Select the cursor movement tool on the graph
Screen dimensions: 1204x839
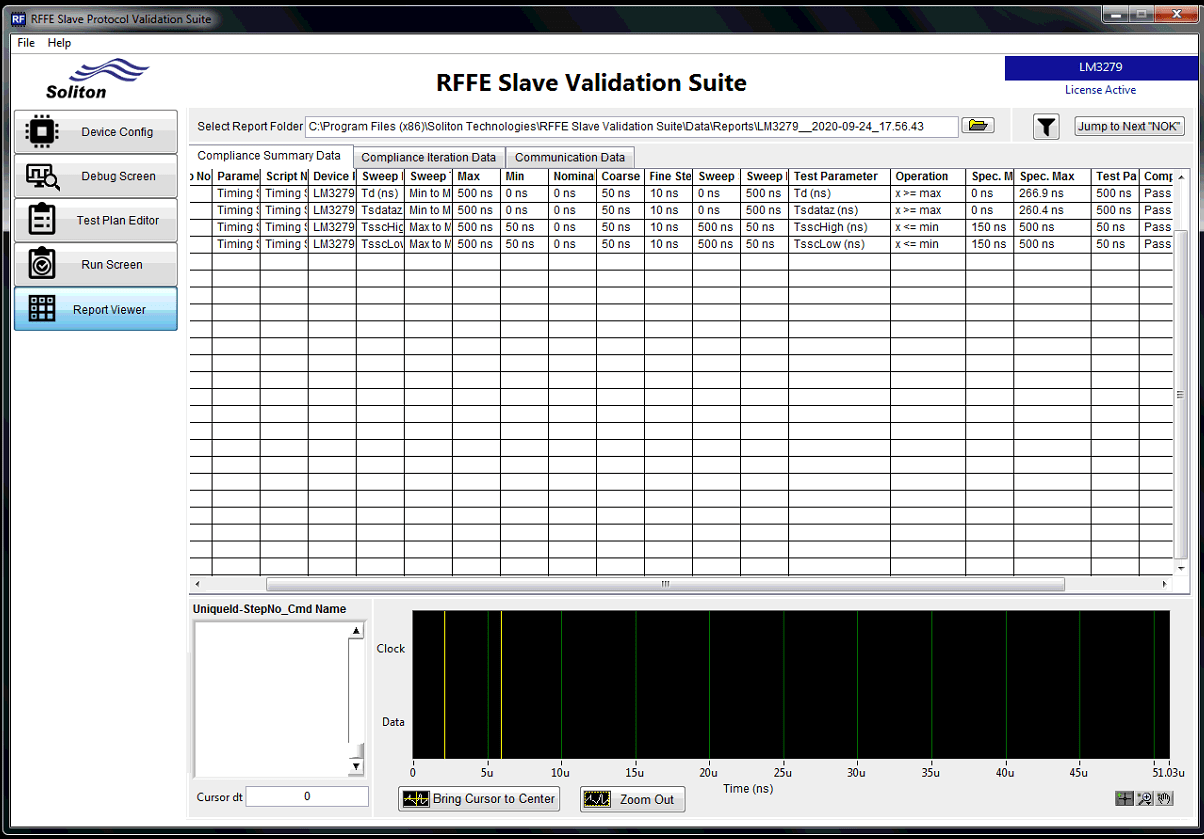pos(1125,798)
